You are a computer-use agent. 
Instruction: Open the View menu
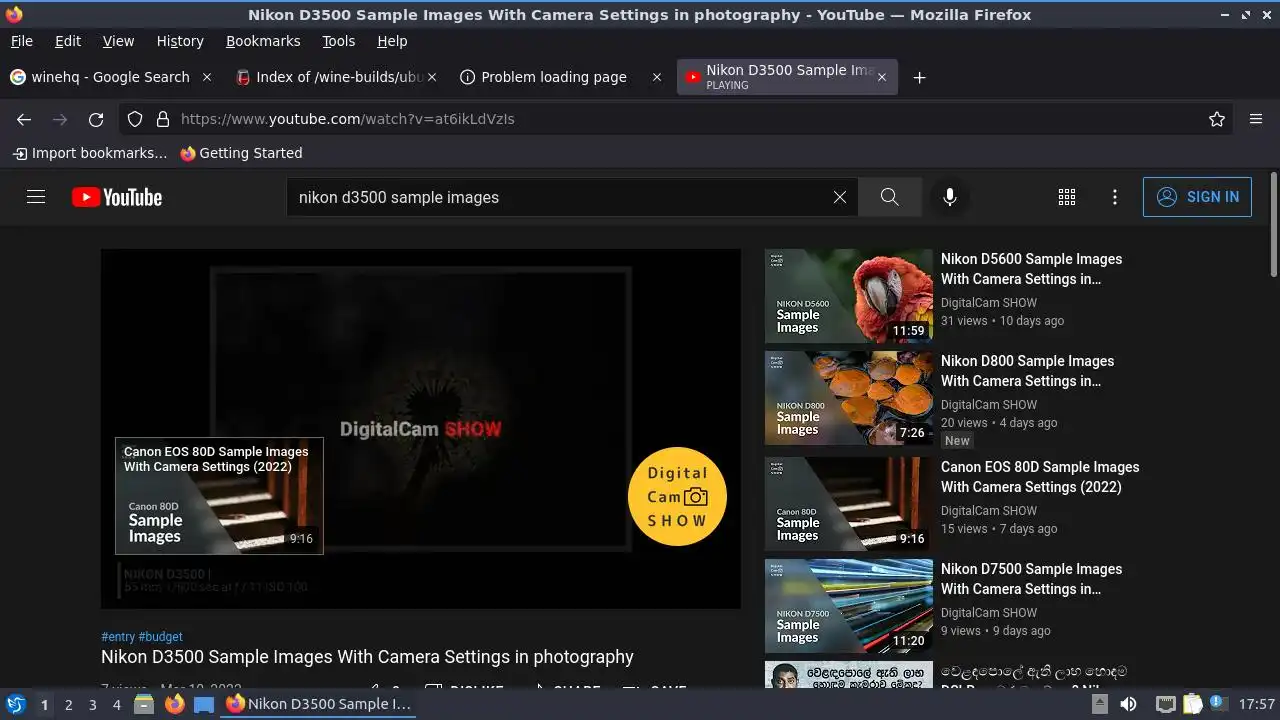(x=118, y=41)
